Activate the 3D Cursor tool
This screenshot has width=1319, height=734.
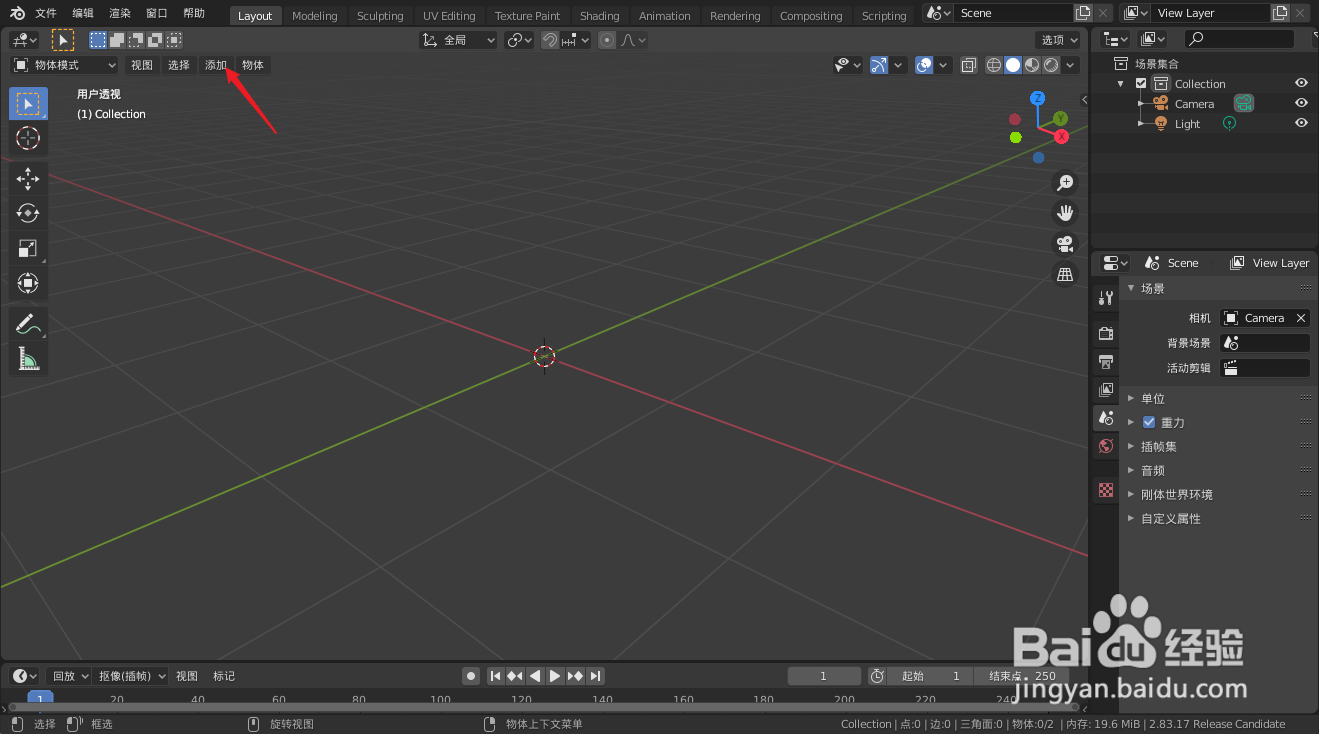click(28, 138)
